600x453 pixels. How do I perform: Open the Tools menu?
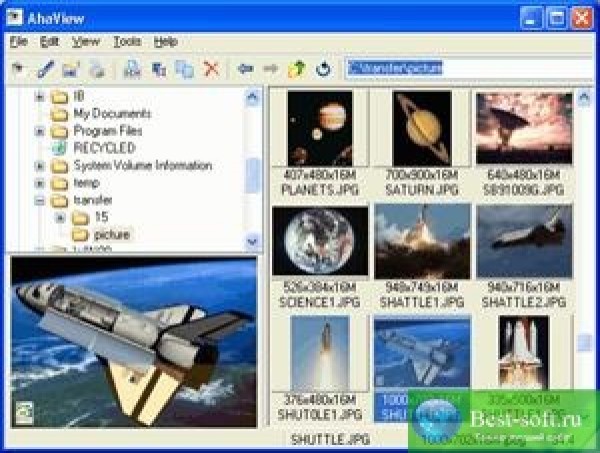point(127,41)
